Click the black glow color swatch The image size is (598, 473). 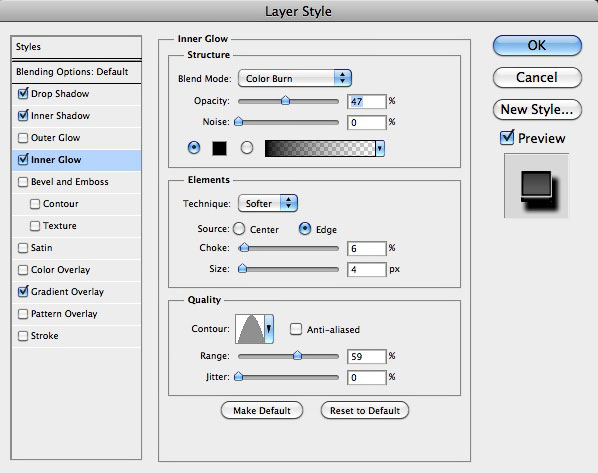(219, 148)
